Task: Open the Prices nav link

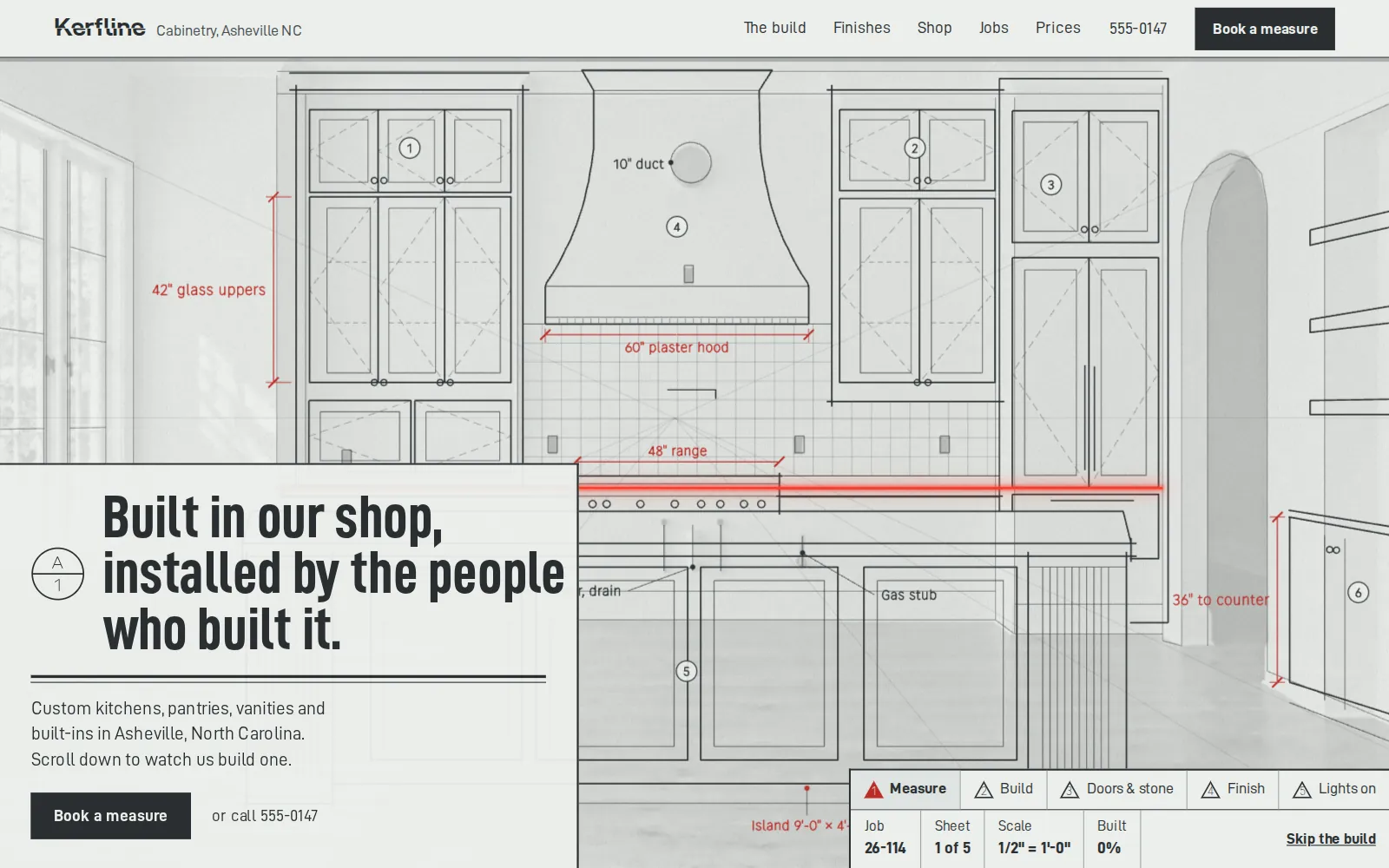Action: pos(1057,28)
